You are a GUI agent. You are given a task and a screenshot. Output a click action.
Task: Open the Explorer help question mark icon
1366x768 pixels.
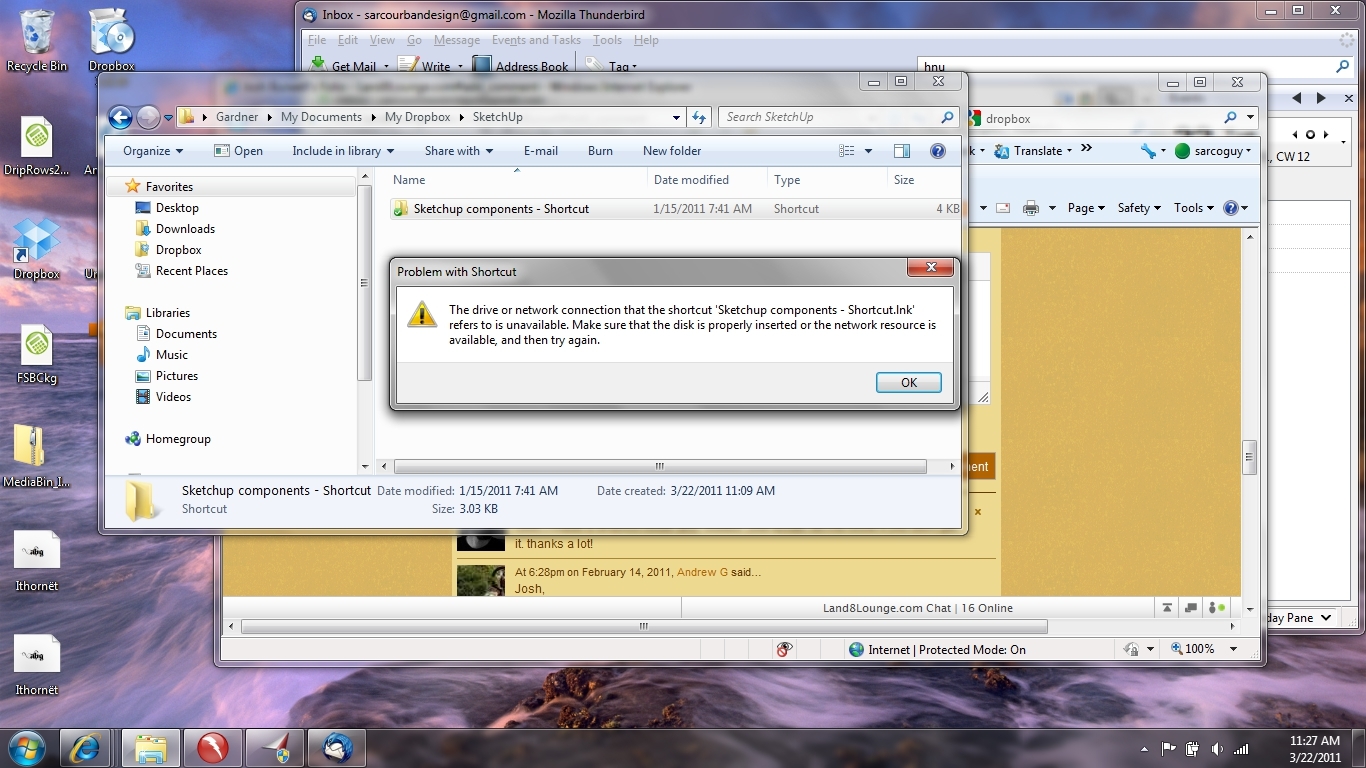point(938,151)
